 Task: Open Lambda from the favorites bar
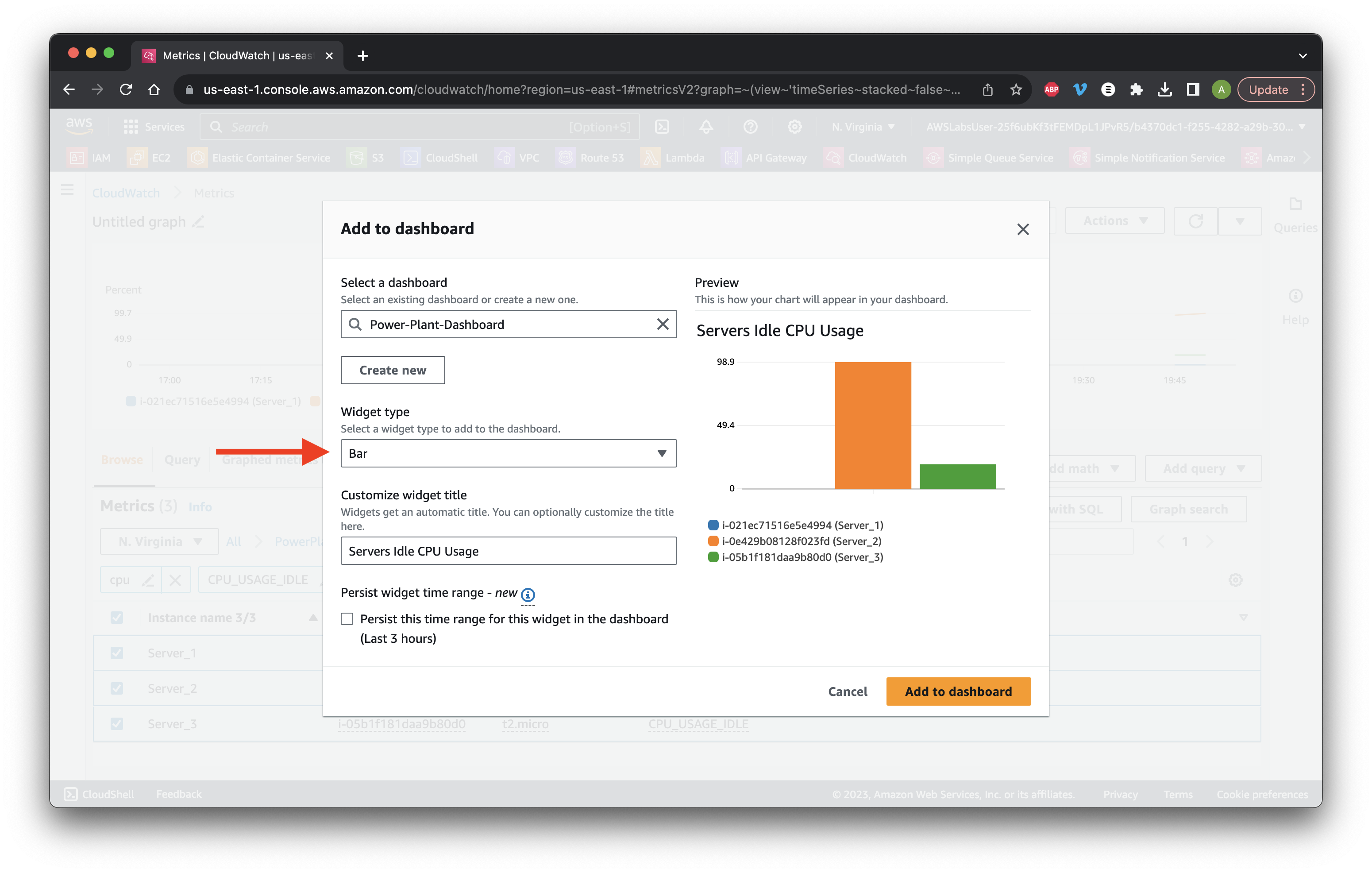pos(673,158)
